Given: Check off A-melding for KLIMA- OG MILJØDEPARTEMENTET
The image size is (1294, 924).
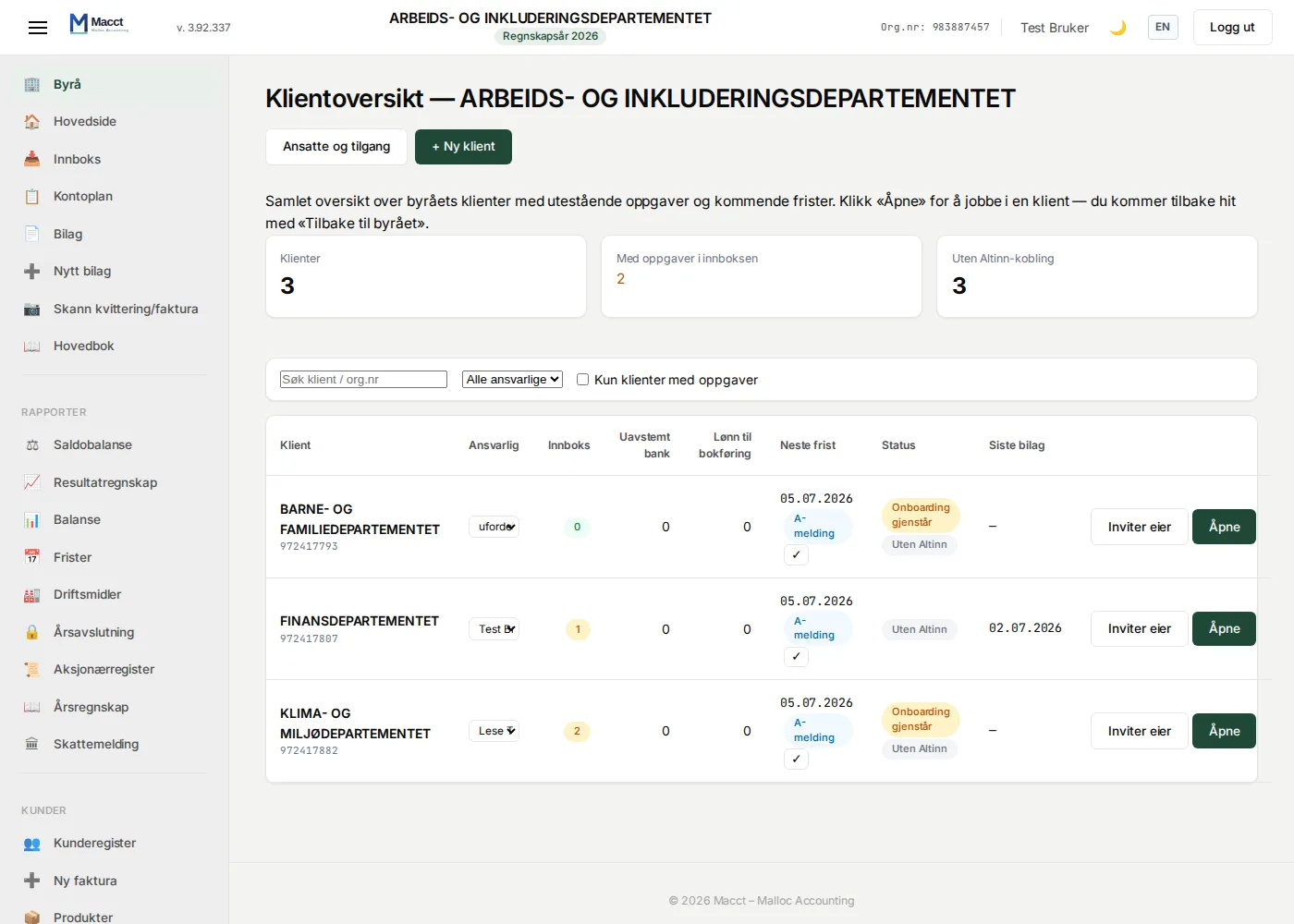Looking at the screenshot, I should 796,759.
